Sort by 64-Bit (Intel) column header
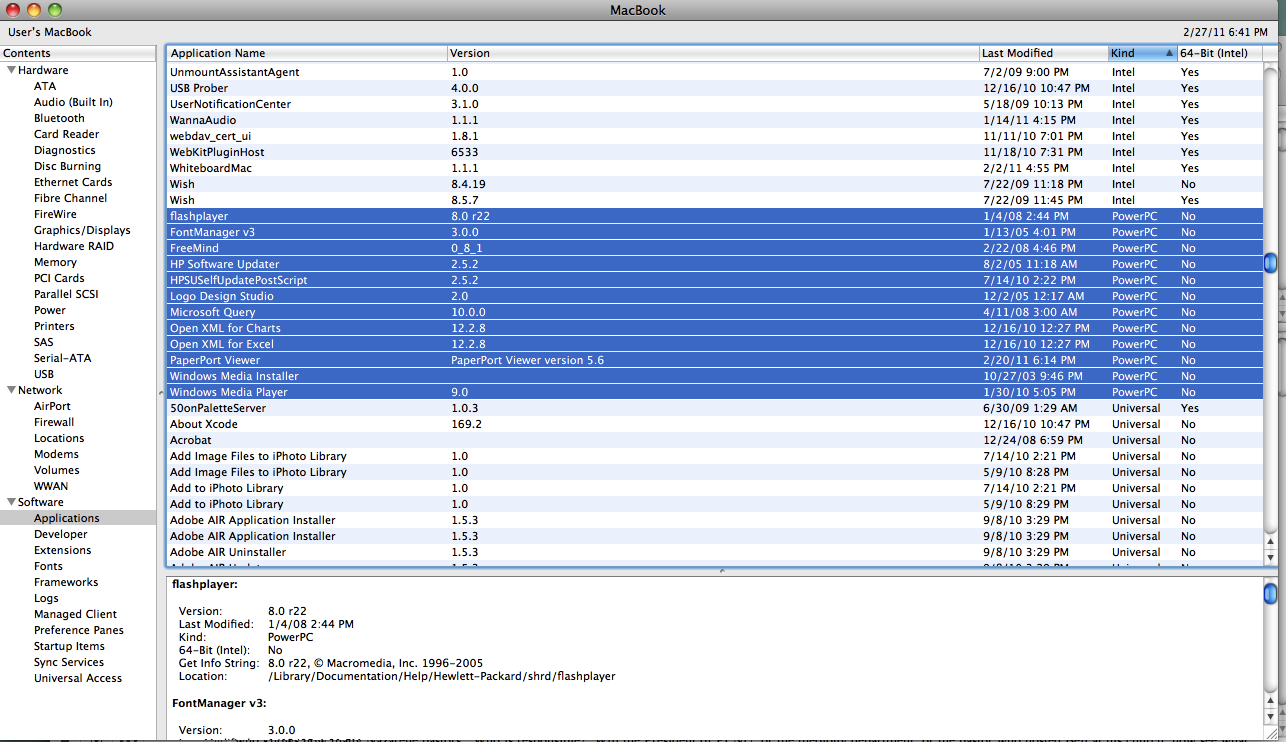This screenshot has width=1286, height=742. click(x=1220, y=53)
